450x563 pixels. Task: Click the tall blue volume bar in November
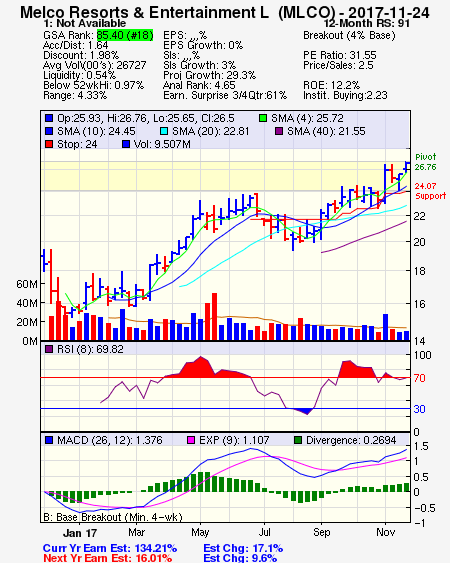(x=385, y=327)
